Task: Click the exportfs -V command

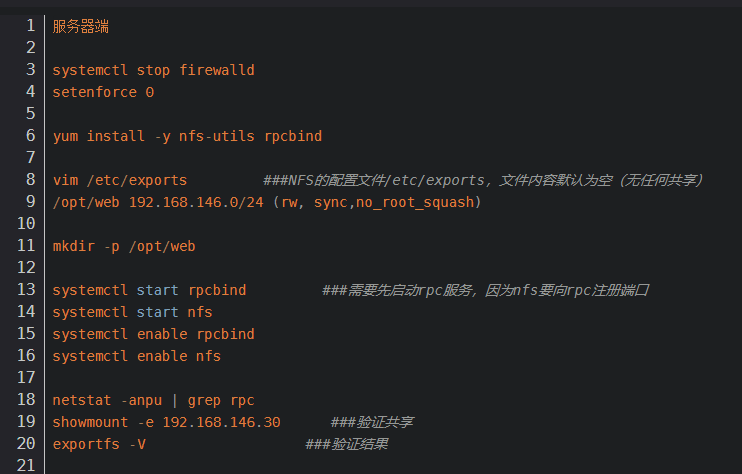Action: [x=99, y=444]
